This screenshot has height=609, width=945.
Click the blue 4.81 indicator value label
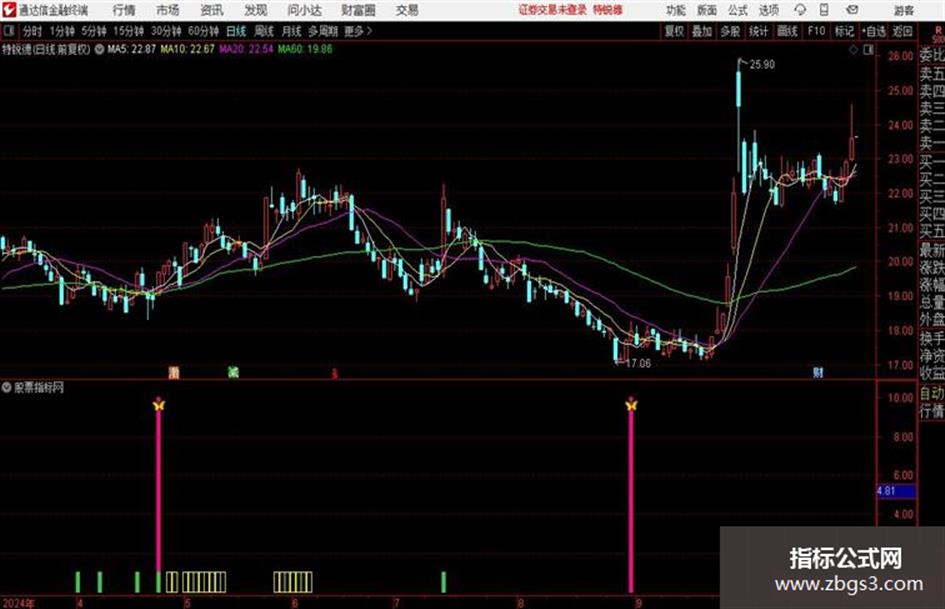pos(896,491)
